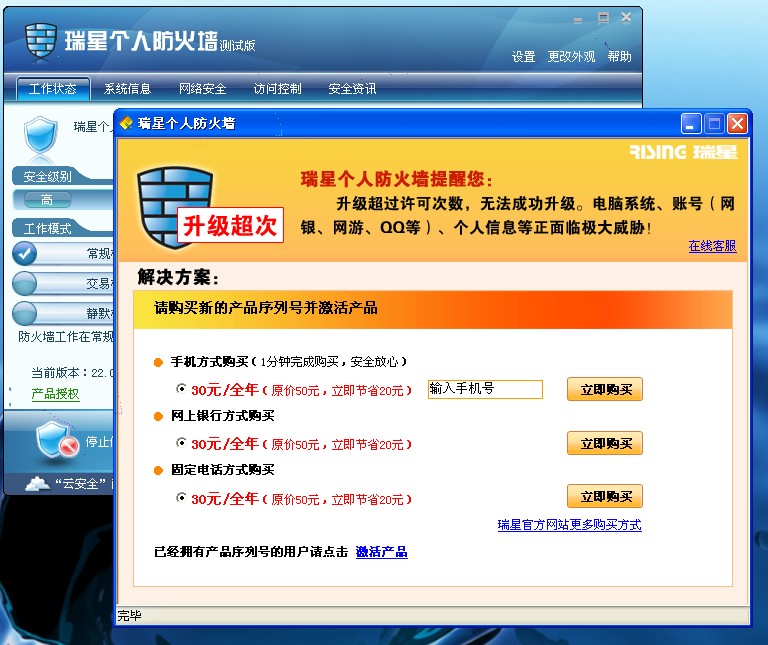Maximize the main firewall window
This screenshot has width=768, height=645.
coord(603,18)
